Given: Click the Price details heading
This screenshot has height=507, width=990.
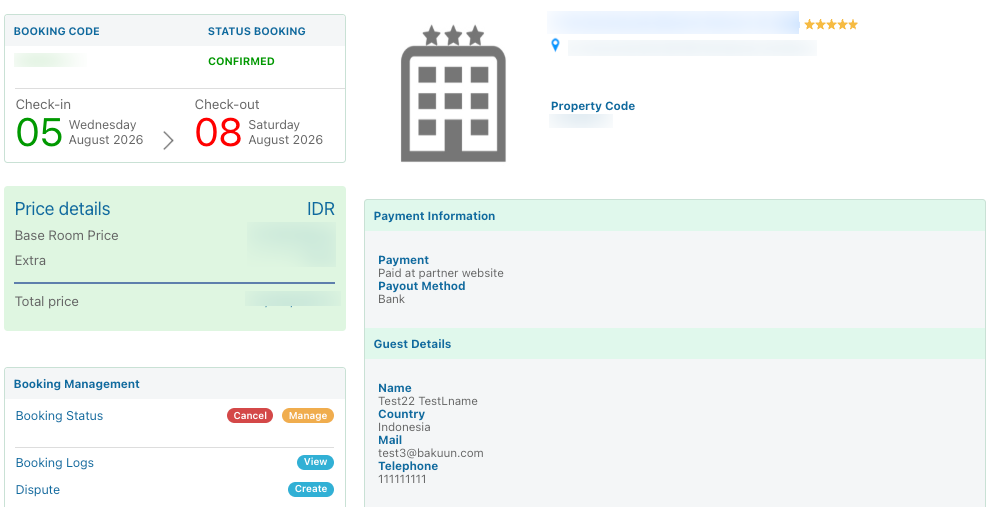Looking at the screenshot, I should click(x=63, y=209).
